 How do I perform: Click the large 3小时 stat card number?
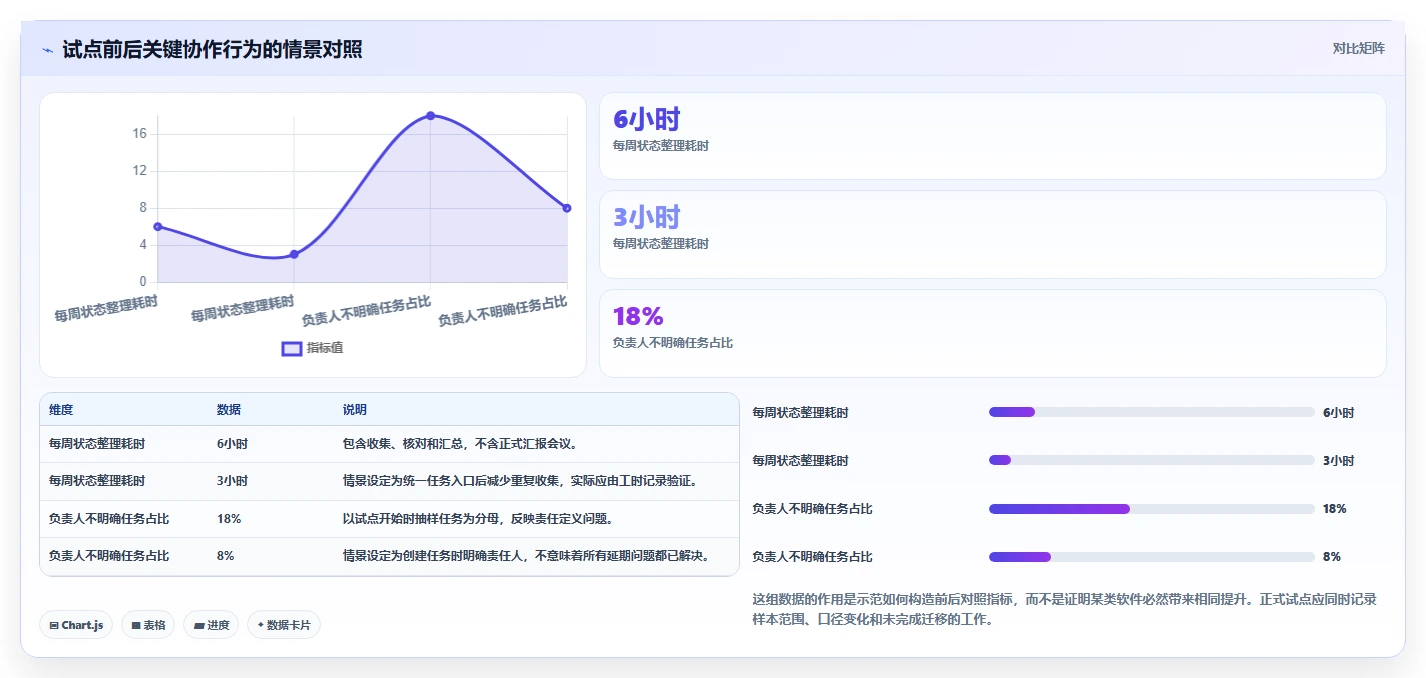click(646, 217)
